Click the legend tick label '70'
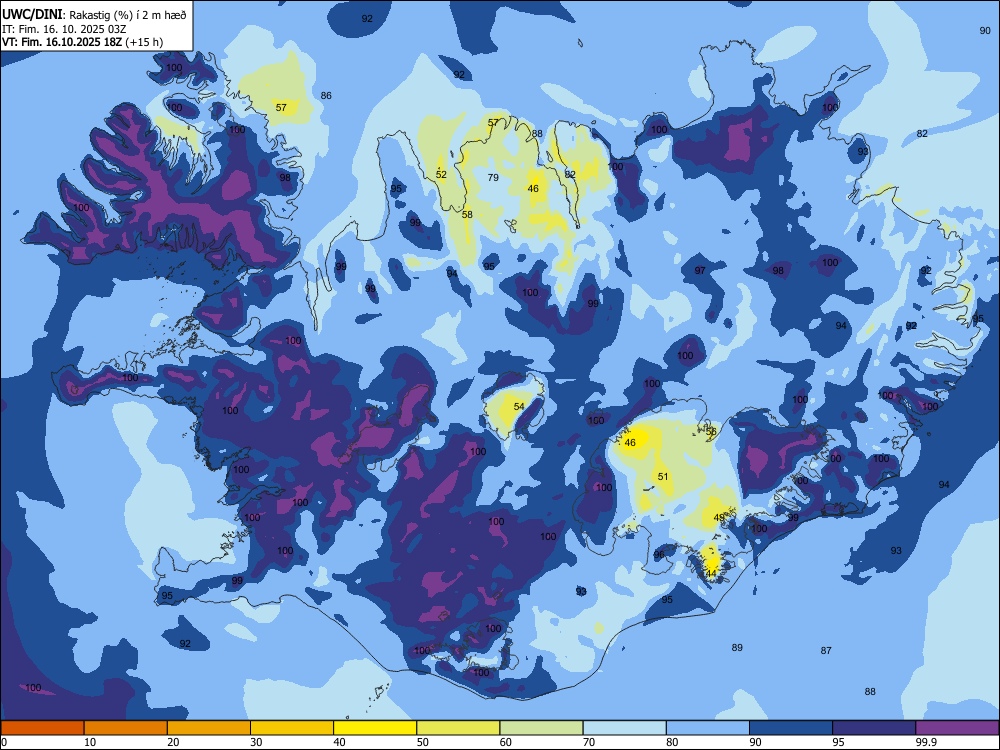Image resolution: width=1000 pixels, height=750 pixels. pos(589,742)
